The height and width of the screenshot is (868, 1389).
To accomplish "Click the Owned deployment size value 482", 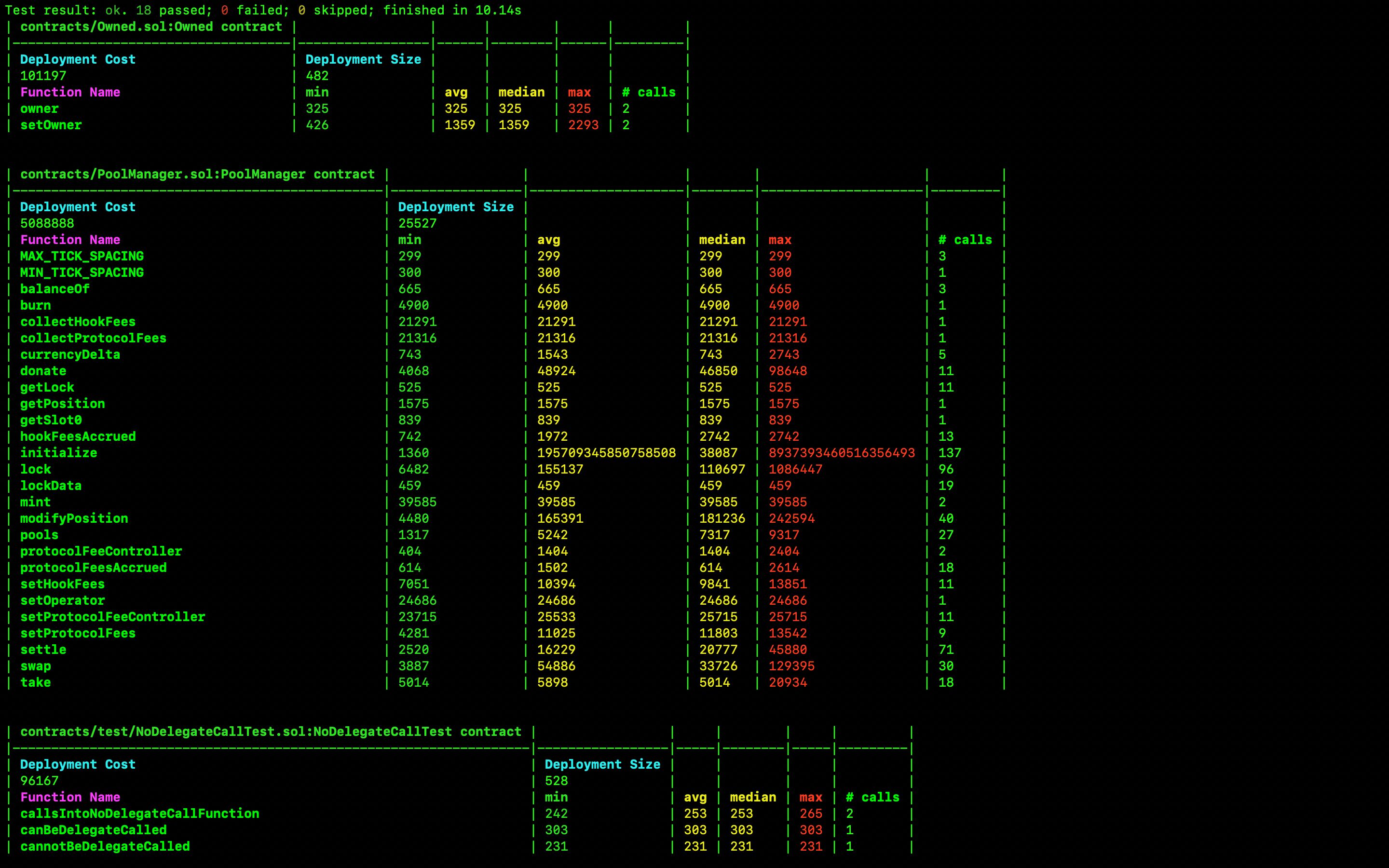I will [x=317, y=76].
